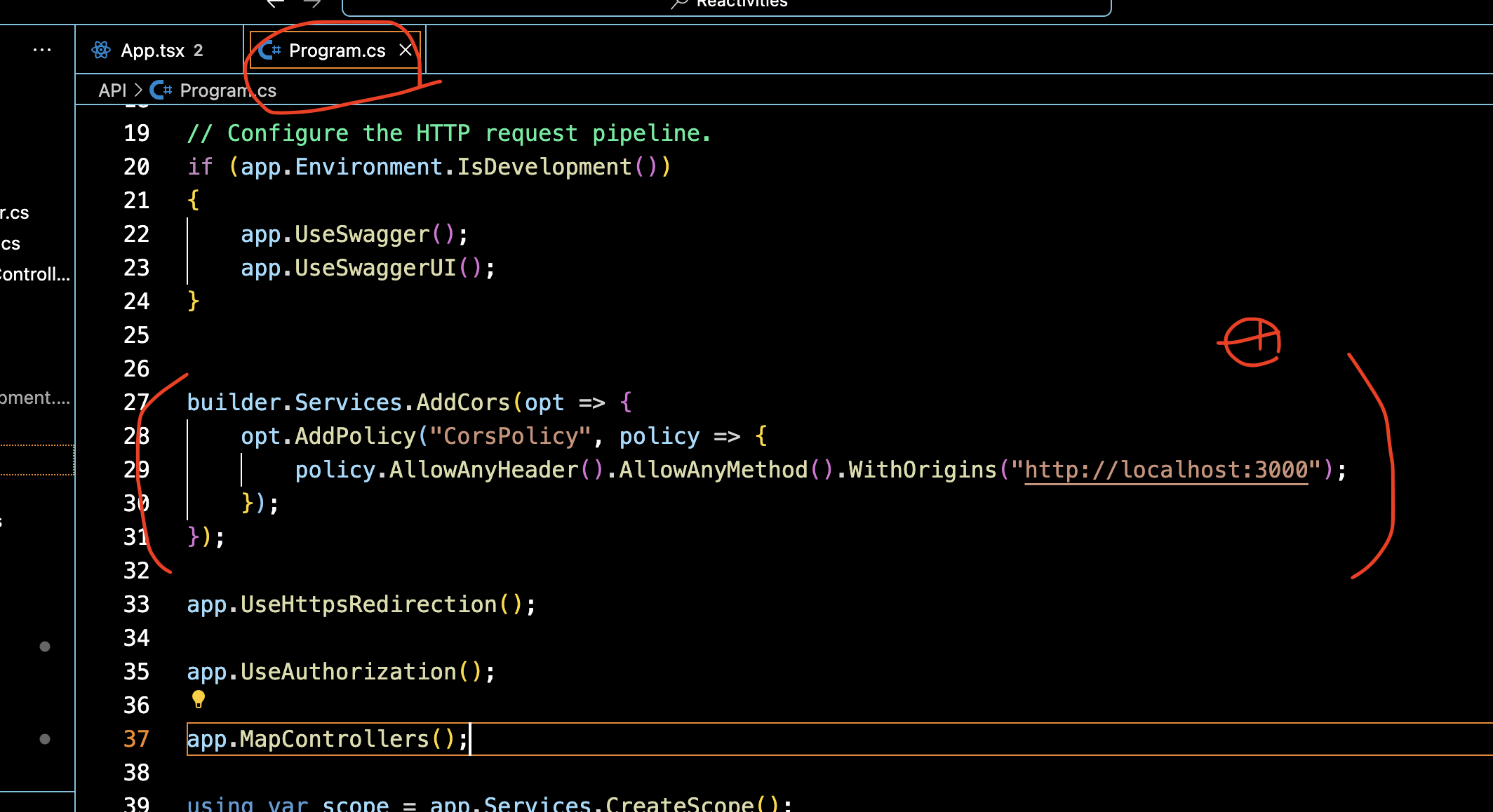Close the Program.cs editor tab
The width and height of the screenshot is (1493, 812).
tap(406, 50)
